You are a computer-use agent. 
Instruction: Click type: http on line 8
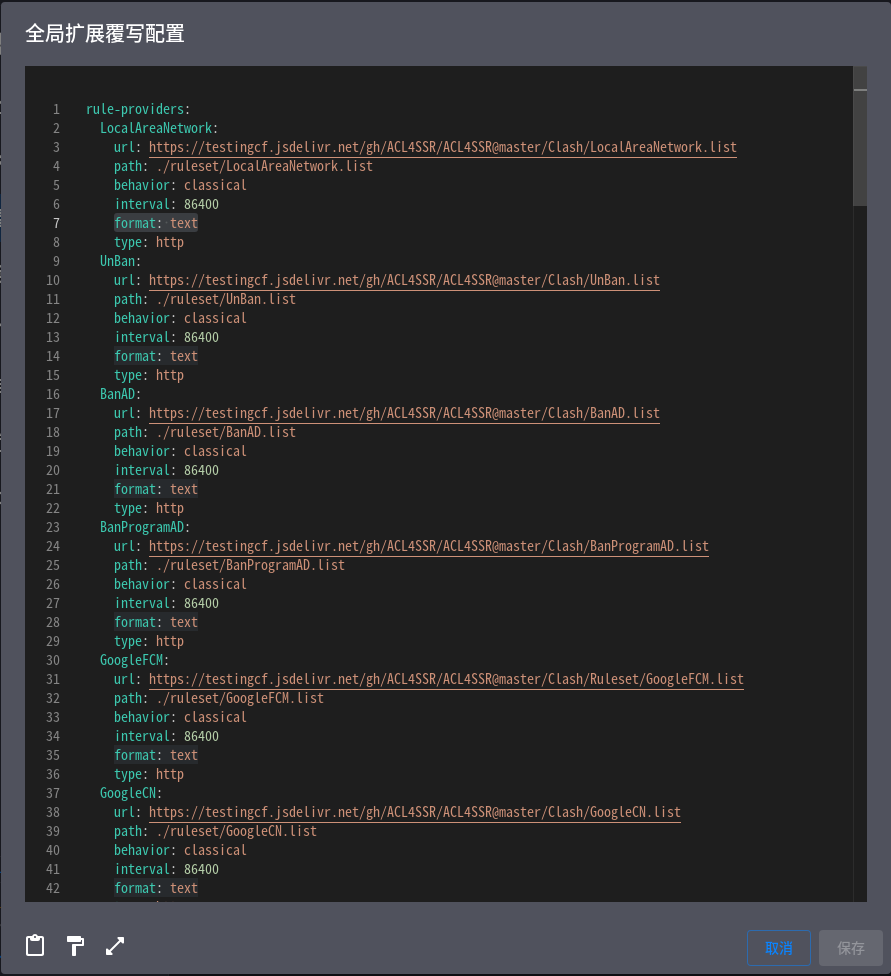149,242
